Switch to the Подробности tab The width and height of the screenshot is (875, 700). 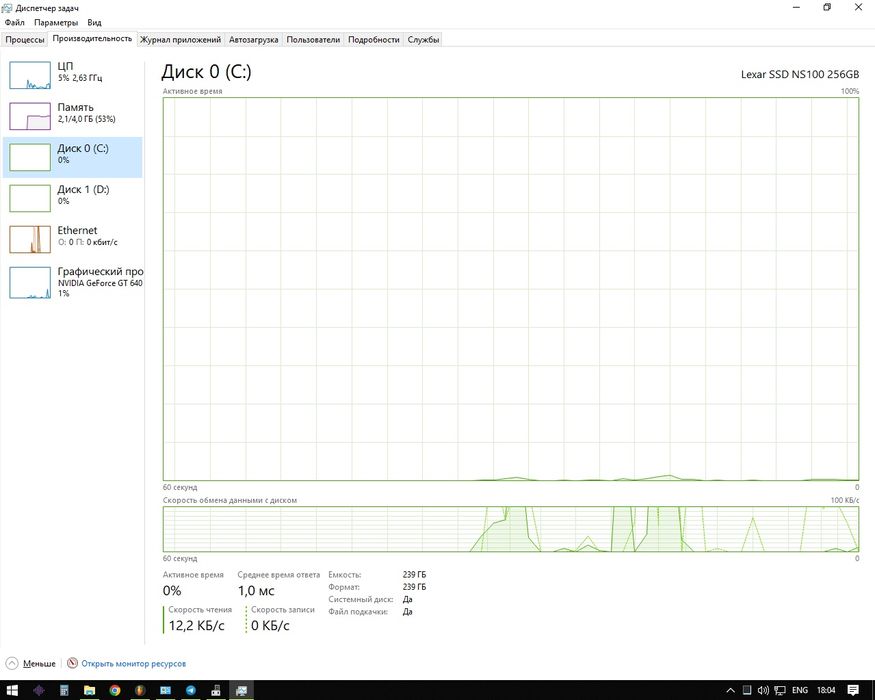coord(374,40)
